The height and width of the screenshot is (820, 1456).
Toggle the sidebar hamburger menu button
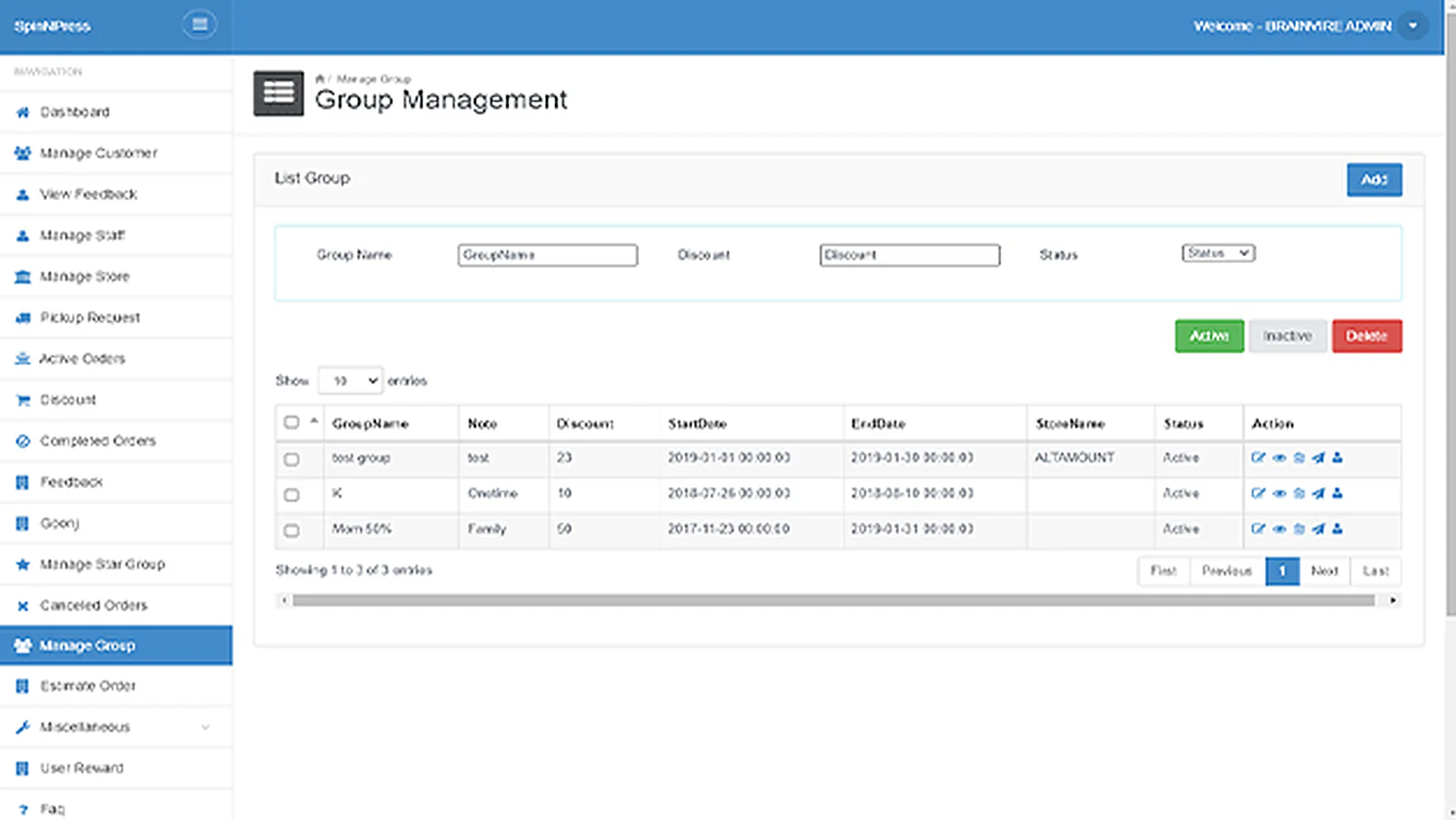199,25
